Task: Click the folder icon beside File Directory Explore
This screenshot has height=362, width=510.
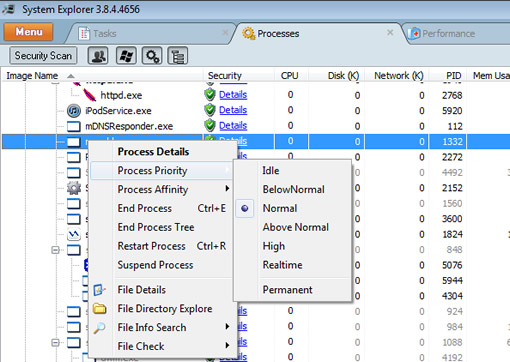Action: click(99, 308)
